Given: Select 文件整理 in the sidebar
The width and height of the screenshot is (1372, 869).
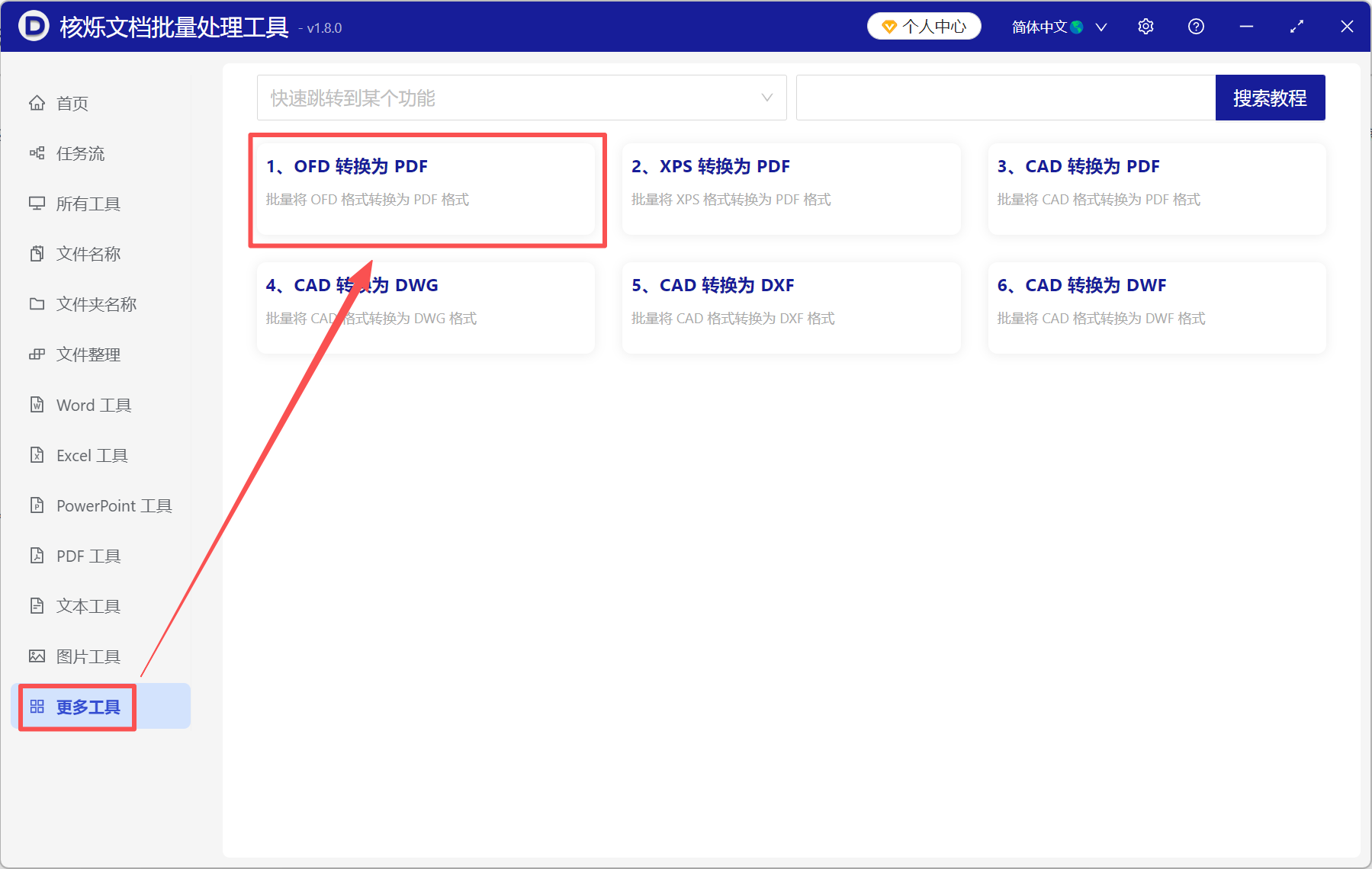Looking at the screenshot, I should click(x=101, y=354).
